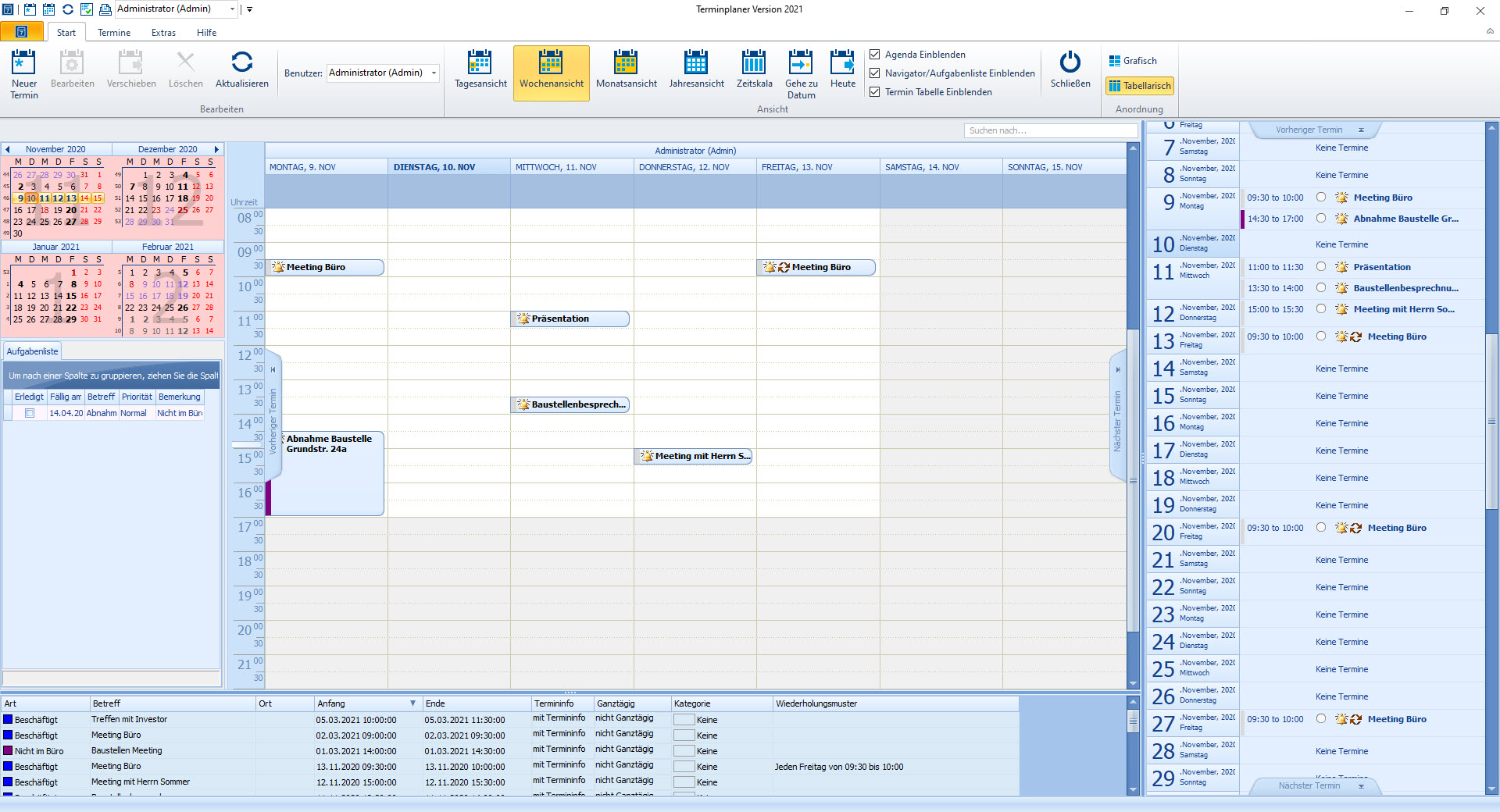The height and width of the screenshot is (812, 1500).
Task: Select the Dienstag, 10. Nov column header
Action: click(448, 167)
